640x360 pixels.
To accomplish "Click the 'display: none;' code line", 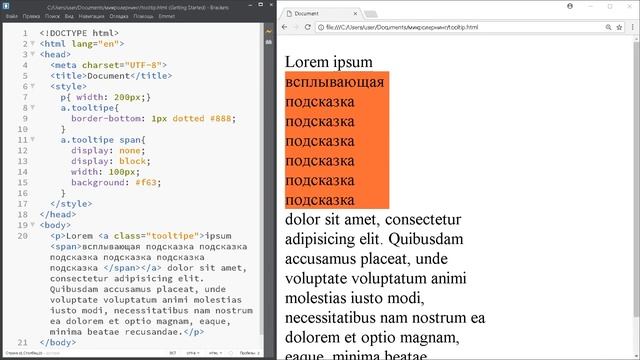I will pyautogui.click(x=108, y=150).
